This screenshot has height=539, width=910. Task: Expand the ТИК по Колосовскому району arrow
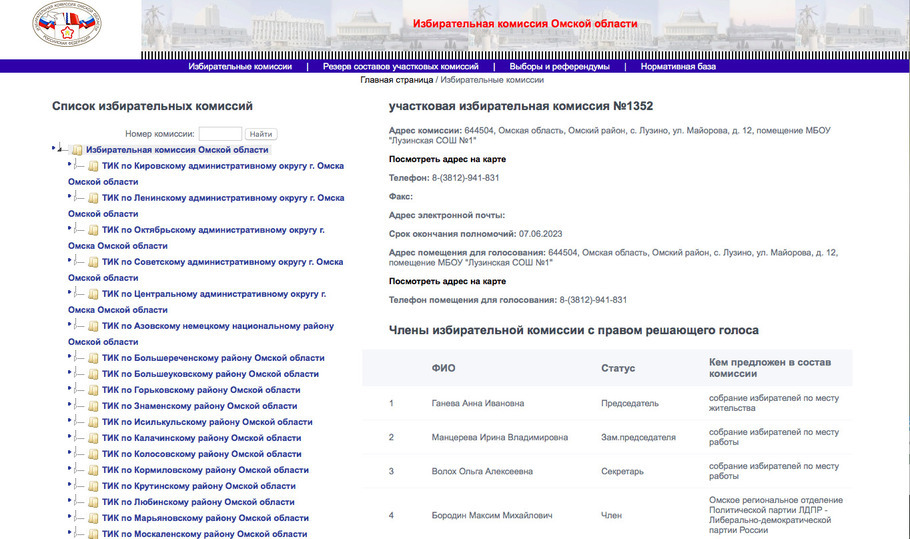pyautogui.click(x=70, y=453)
